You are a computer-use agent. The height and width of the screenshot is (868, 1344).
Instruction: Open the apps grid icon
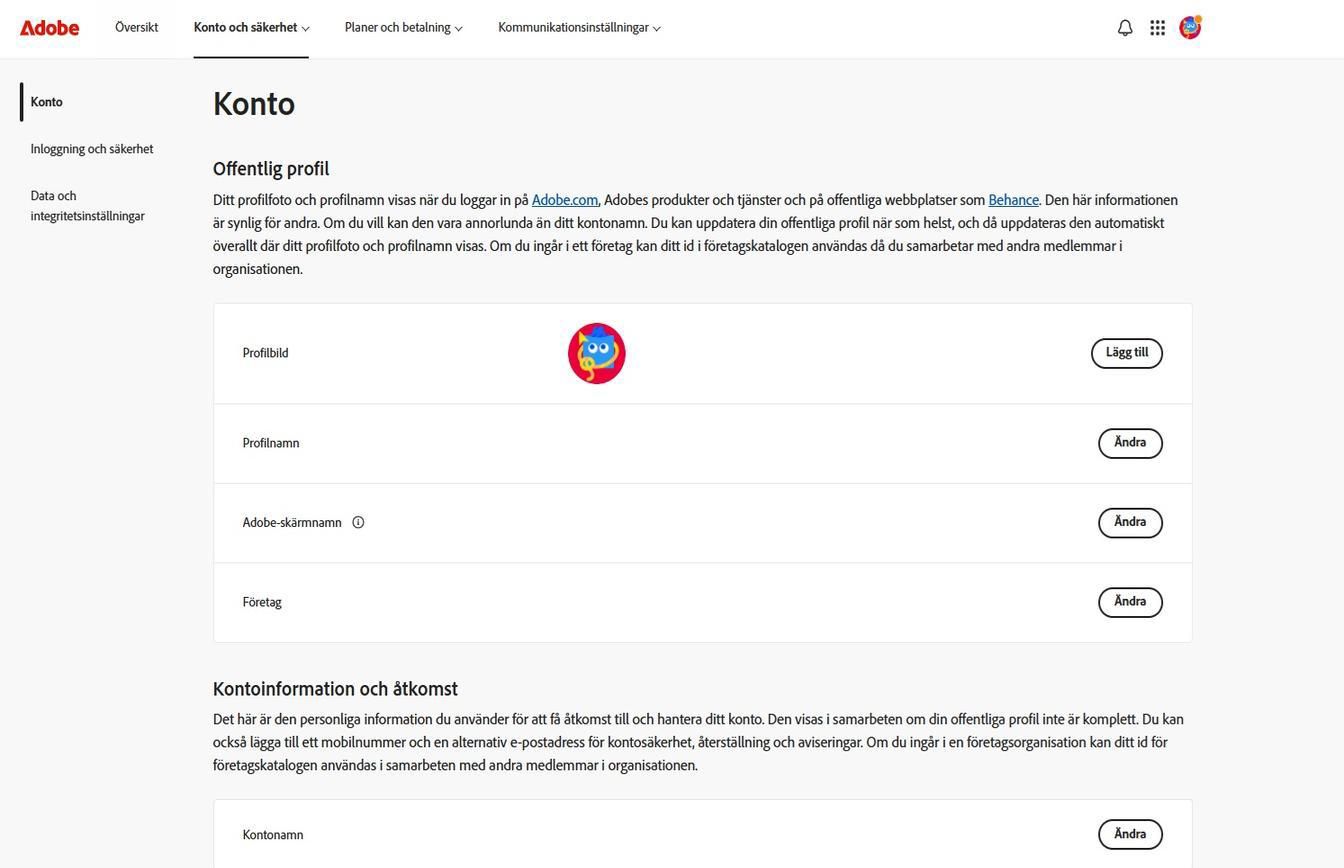pyautogui.click(x=1157, y=28)
